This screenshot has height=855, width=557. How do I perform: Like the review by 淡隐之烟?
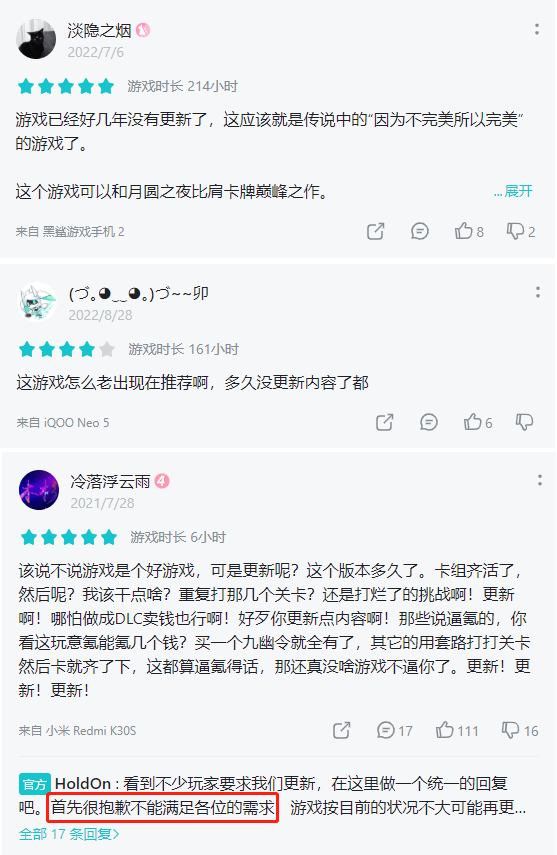pos(469,231)
